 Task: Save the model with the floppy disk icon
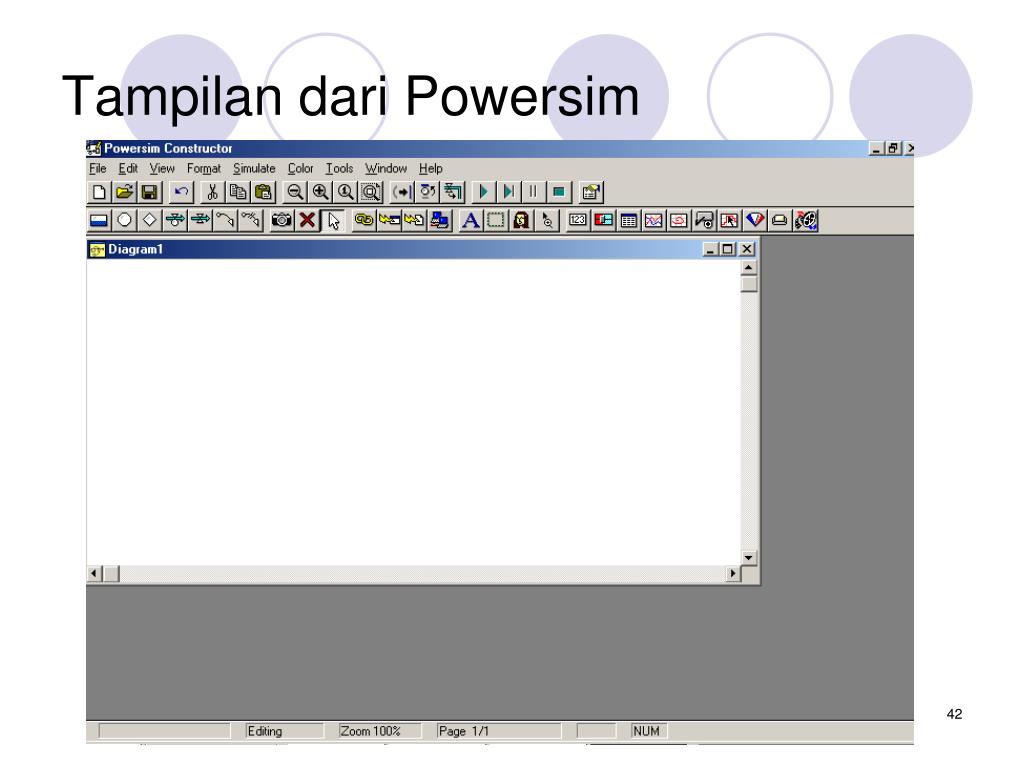pos(150,192)
